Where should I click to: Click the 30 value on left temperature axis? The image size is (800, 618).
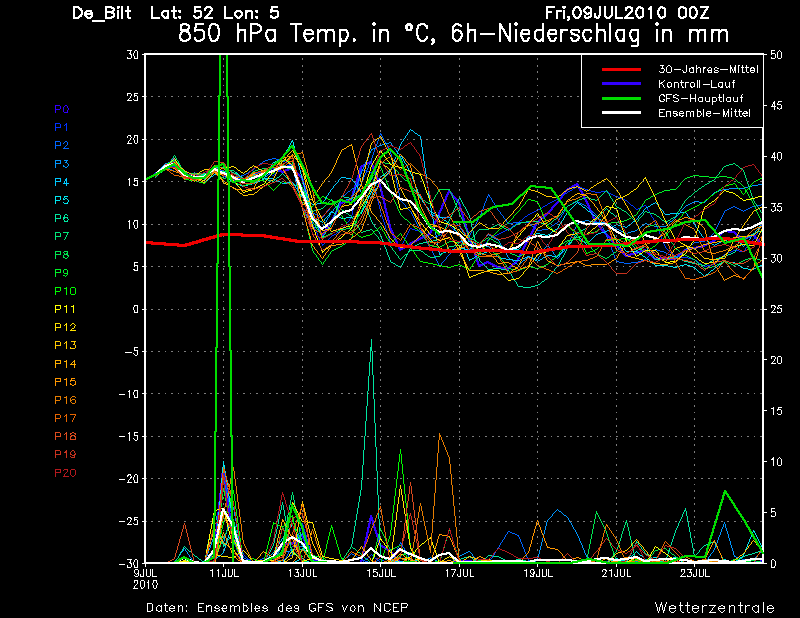[133, 55]
